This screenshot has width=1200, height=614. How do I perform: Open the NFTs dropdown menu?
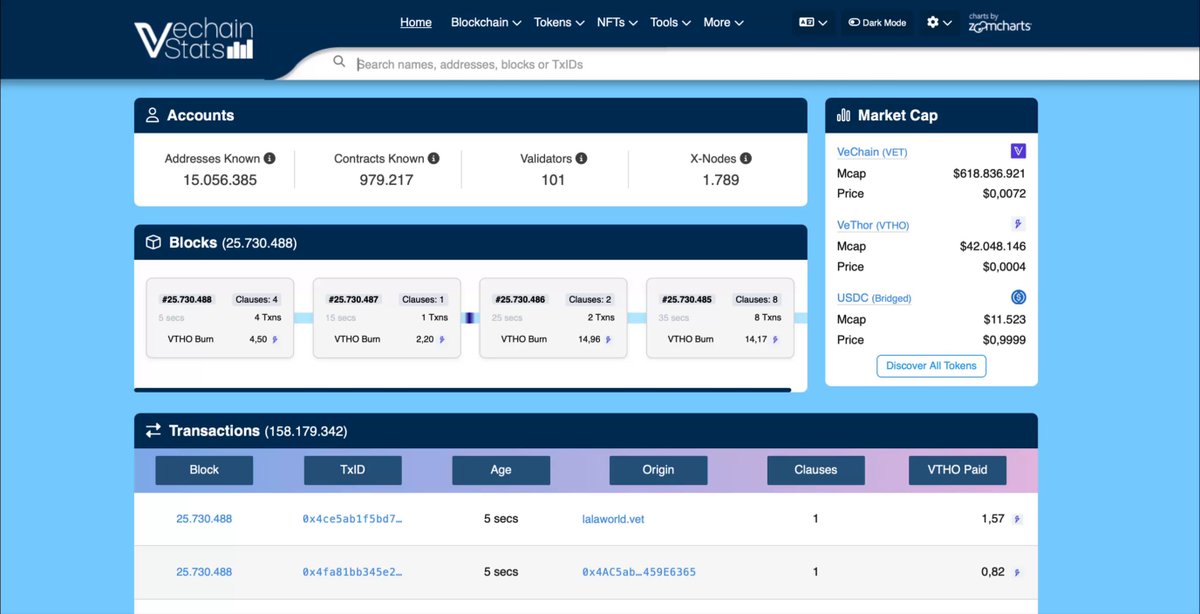point(617,22)
